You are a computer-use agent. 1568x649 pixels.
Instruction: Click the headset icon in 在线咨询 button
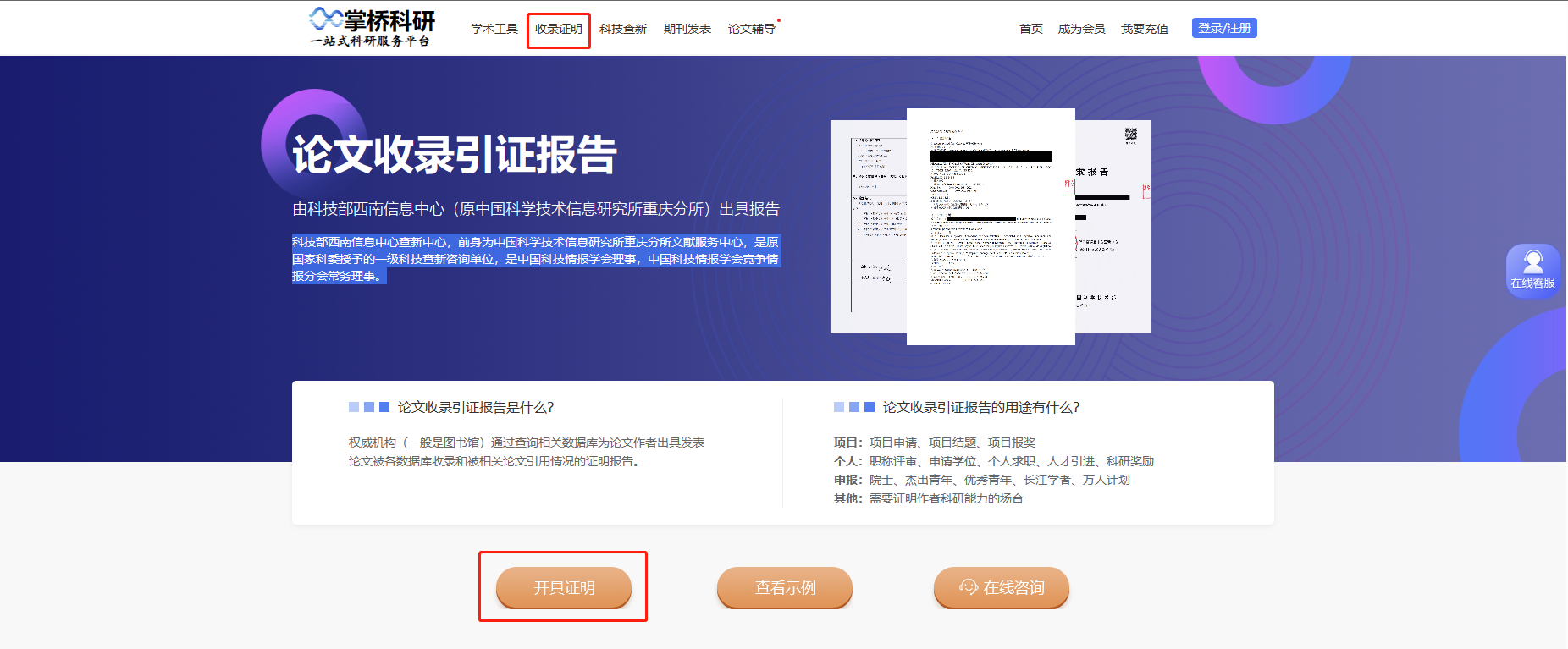[969, 586]
